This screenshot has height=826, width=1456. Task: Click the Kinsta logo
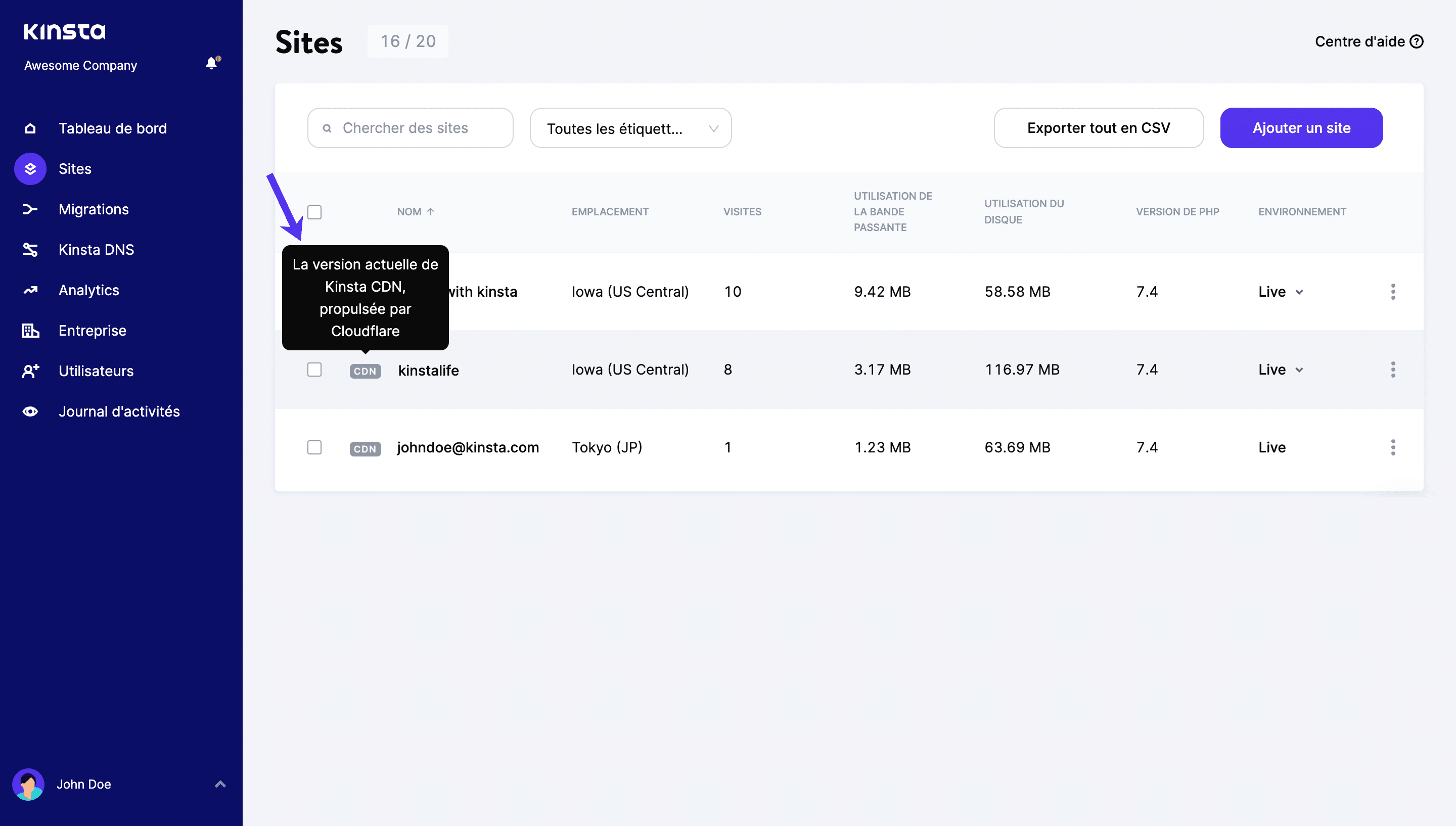pyautogui.click(x=65, y=32)
